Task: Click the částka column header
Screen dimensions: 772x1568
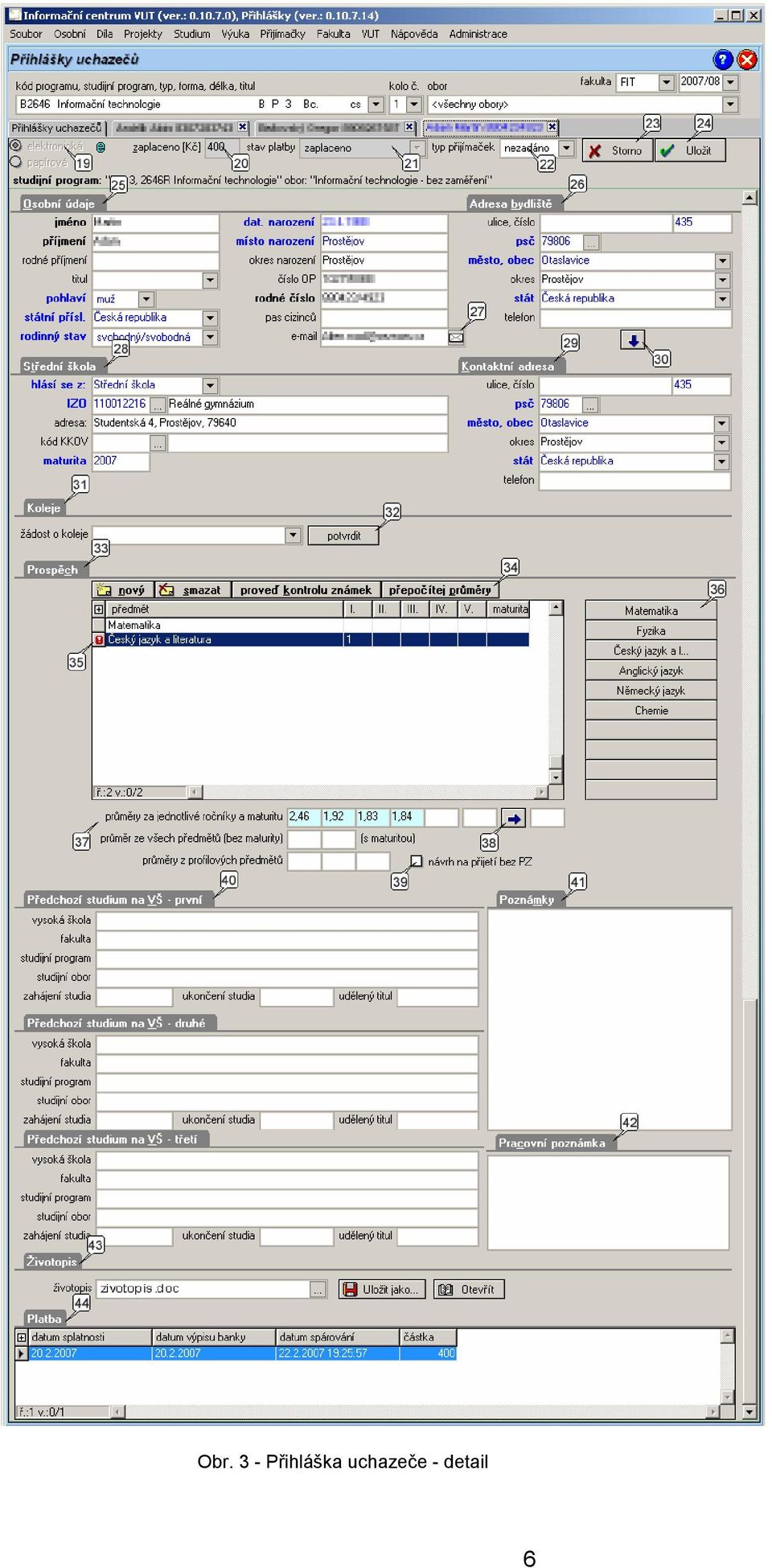Action: pyautogui.click(x=429, y=1337)
